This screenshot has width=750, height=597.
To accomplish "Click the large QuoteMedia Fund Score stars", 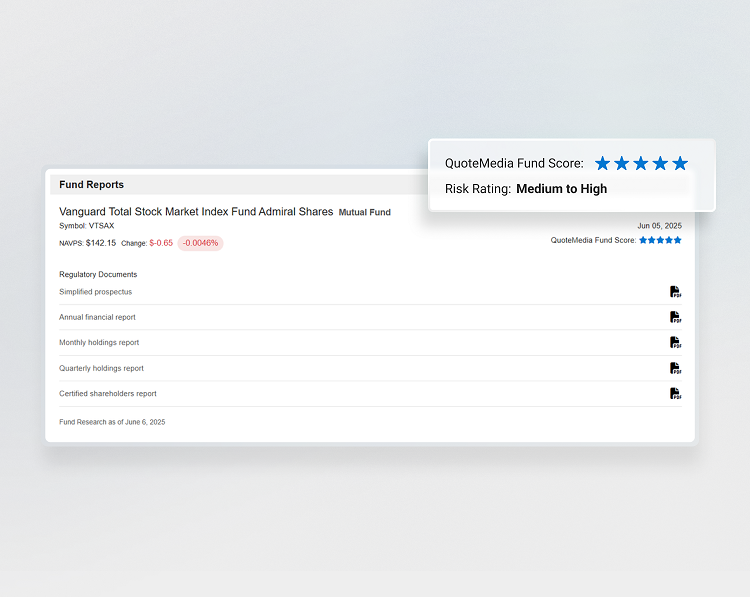I will coord(641,163).
